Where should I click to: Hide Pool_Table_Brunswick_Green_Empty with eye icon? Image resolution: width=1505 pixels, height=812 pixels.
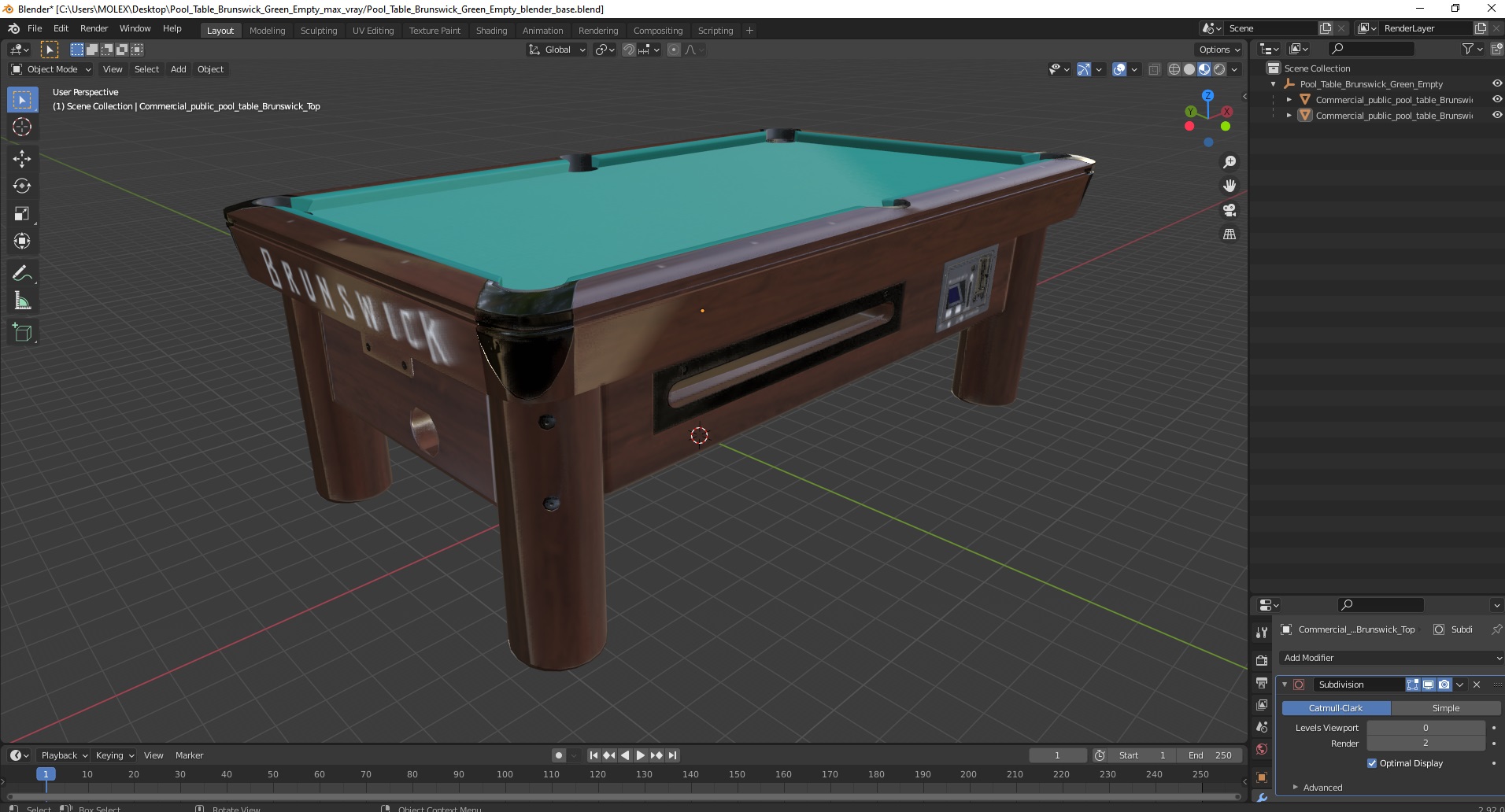coord(1496,84)
